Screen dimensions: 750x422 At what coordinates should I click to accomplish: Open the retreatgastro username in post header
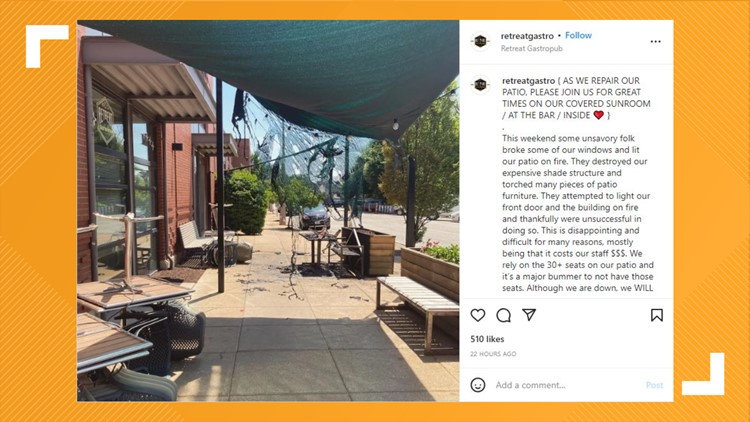(527, 36)
